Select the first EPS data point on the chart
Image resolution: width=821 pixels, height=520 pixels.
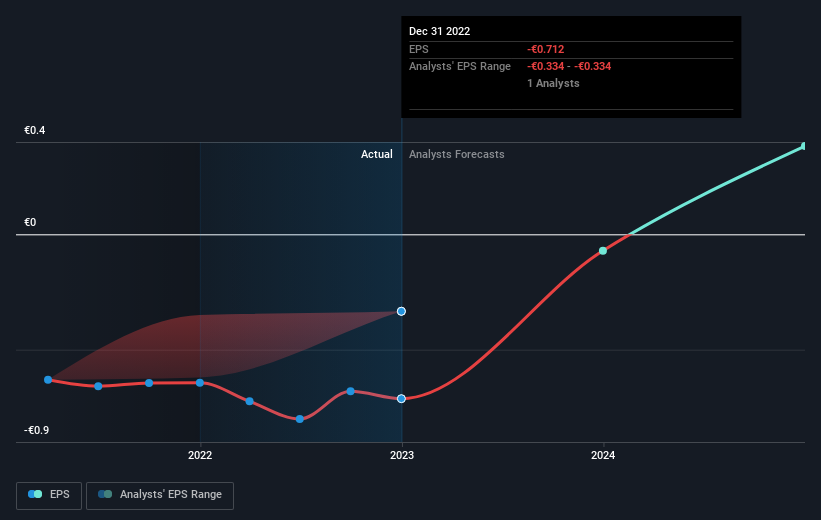point(48,380)
